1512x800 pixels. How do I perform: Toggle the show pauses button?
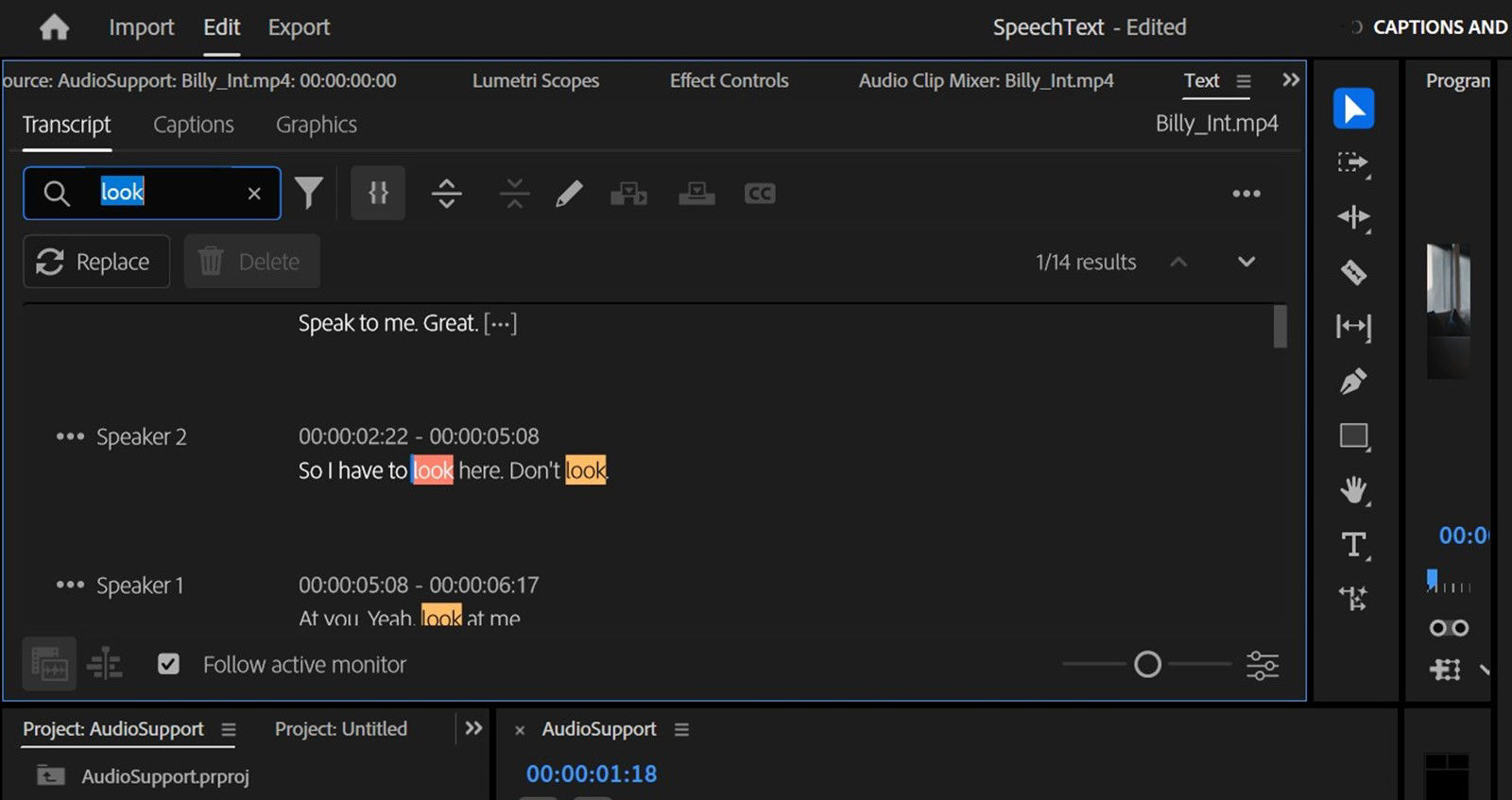pyautogui.click(x=378, y=193)
